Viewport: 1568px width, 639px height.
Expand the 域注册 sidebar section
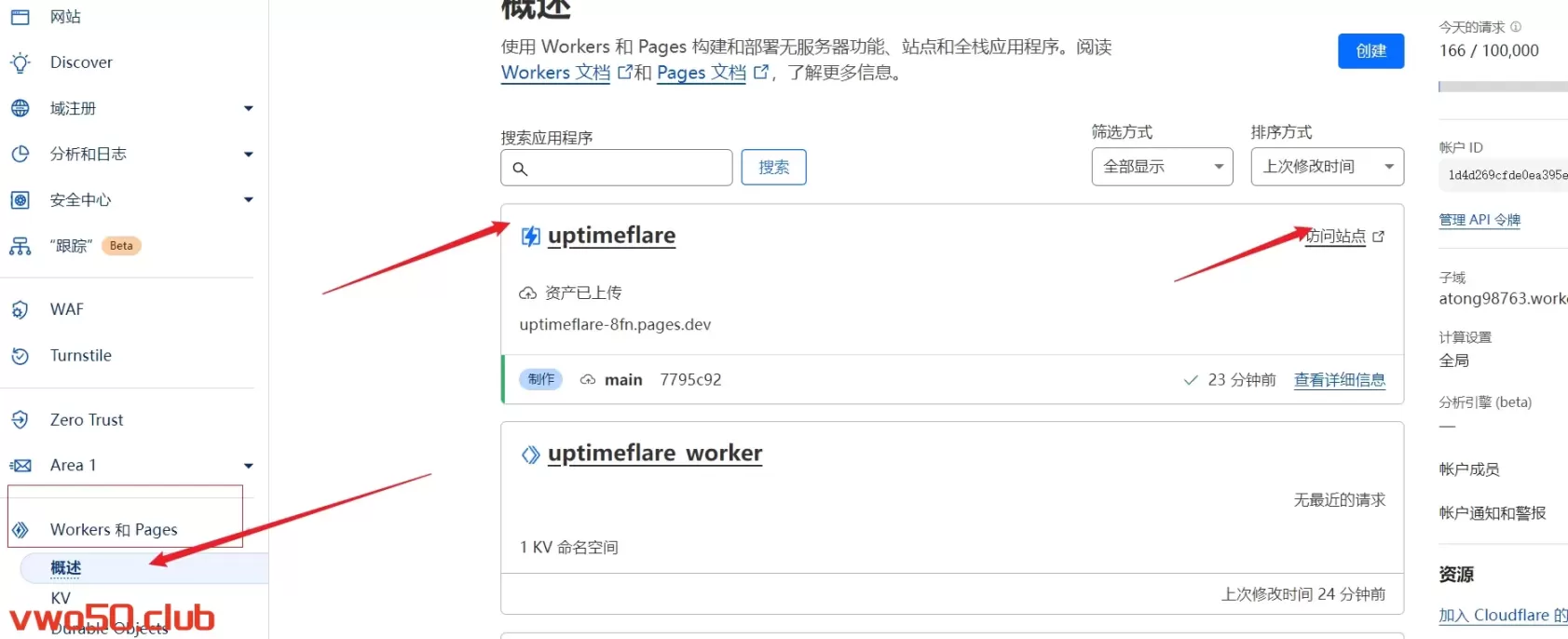click(248, 109)
